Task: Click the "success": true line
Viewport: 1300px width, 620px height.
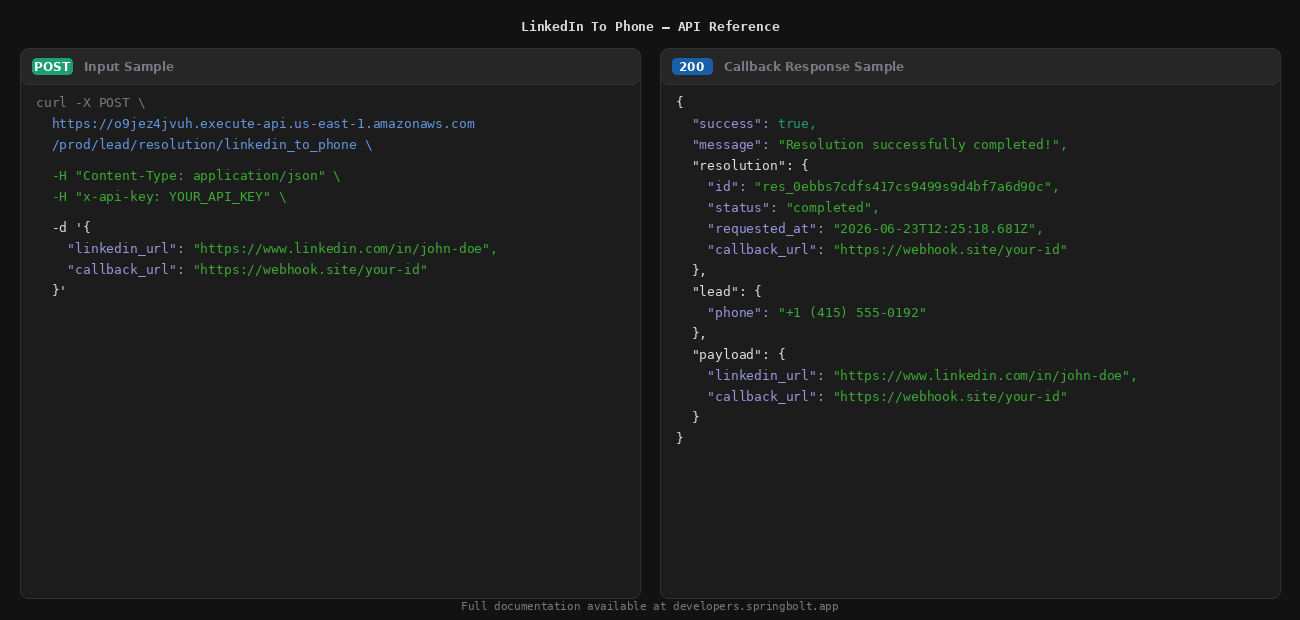Action: coord(754,124)
